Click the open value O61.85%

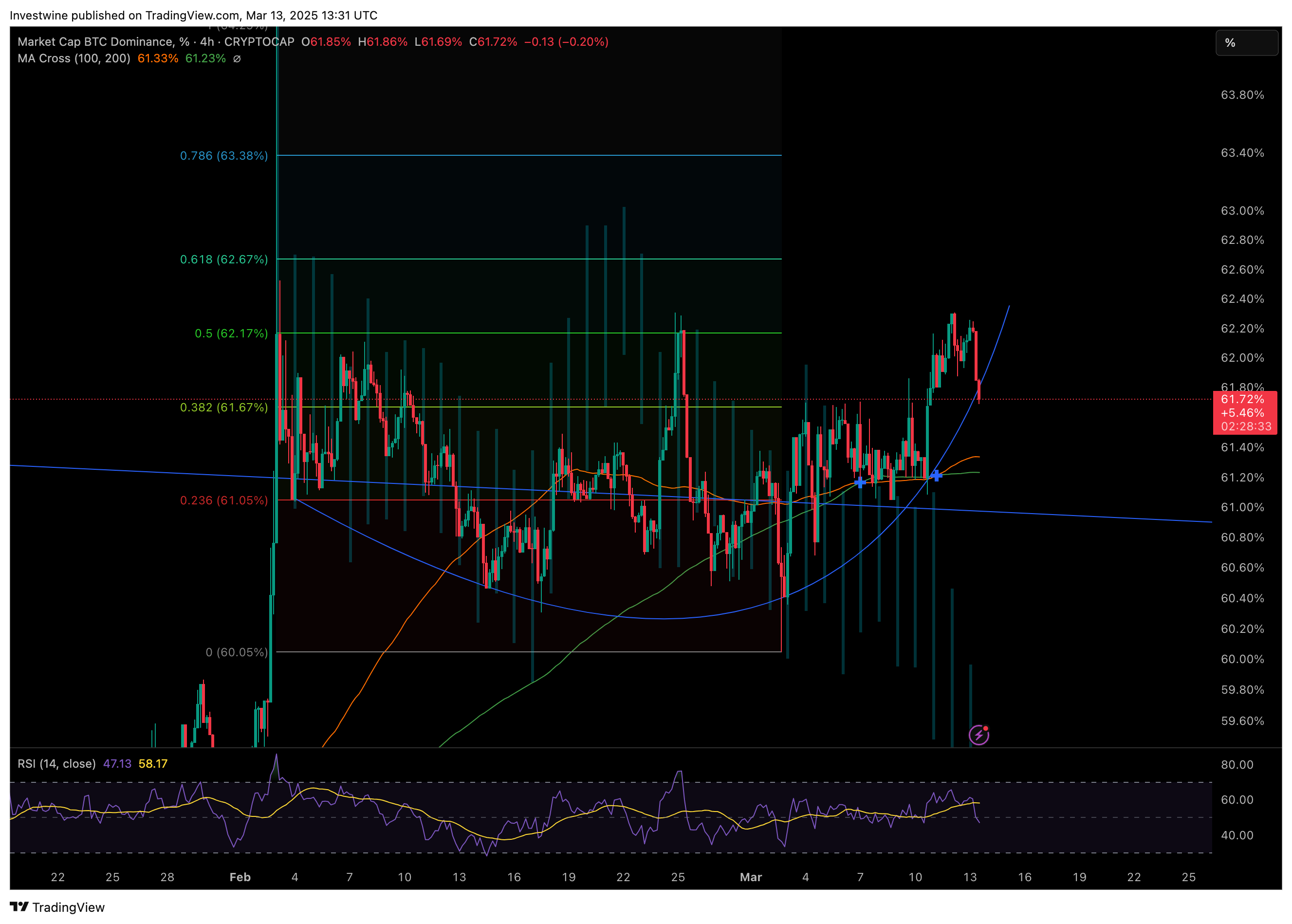coord(326,41)
